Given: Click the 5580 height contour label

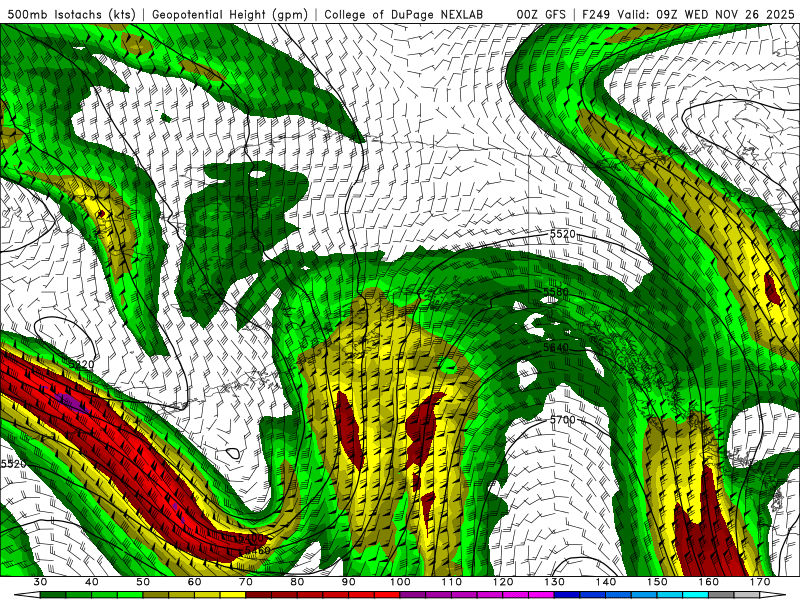Looking at the screenshot, I should click(555, 292).
